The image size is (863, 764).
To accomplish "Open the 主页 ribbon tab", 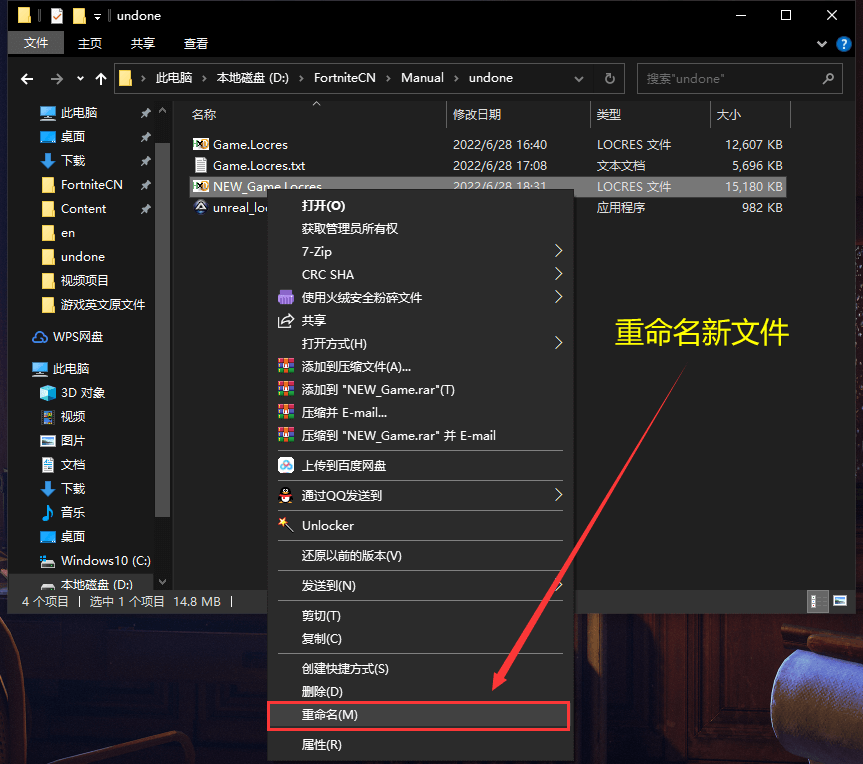I will 90,43.
